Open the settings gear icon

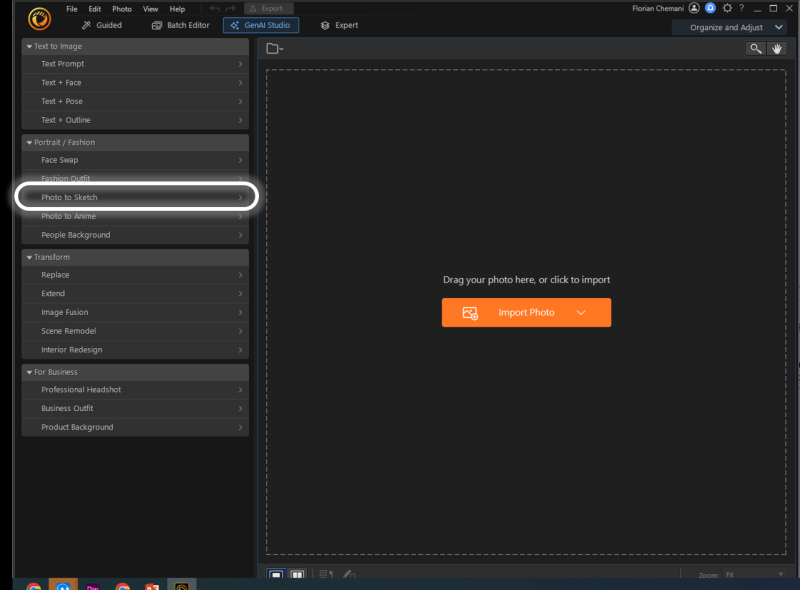tap(727, 8)
